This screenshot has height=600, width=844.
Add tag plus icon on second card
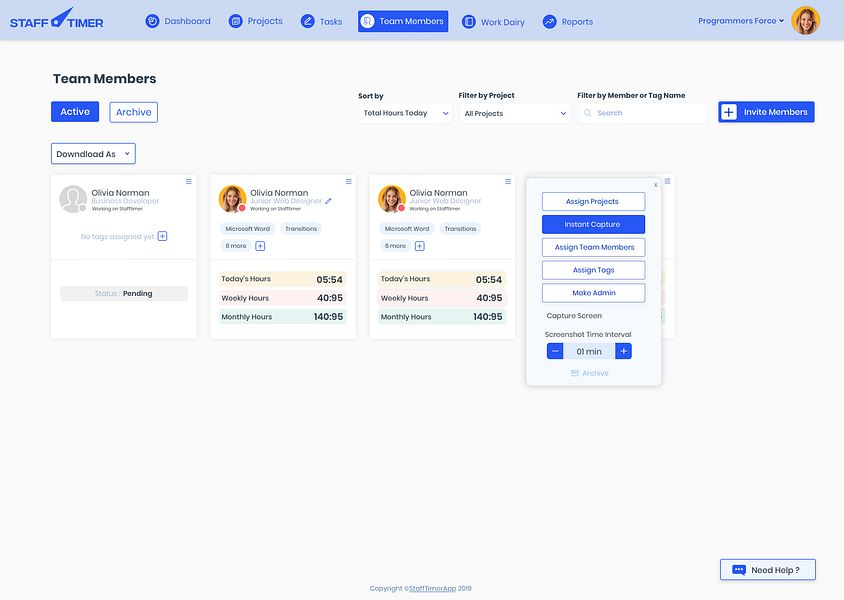pos(260,246)
